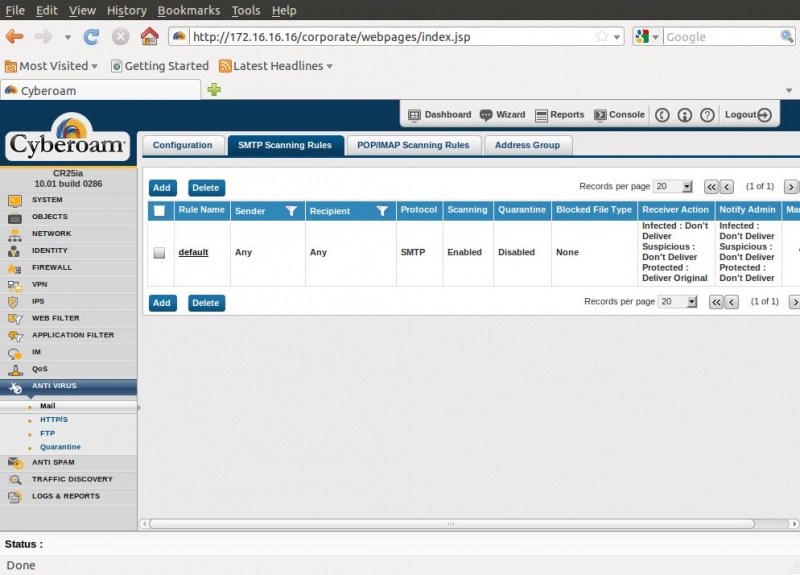Click the clock-like circle icon beside Console
The image size is (800, 575).
tap(662, 115)
